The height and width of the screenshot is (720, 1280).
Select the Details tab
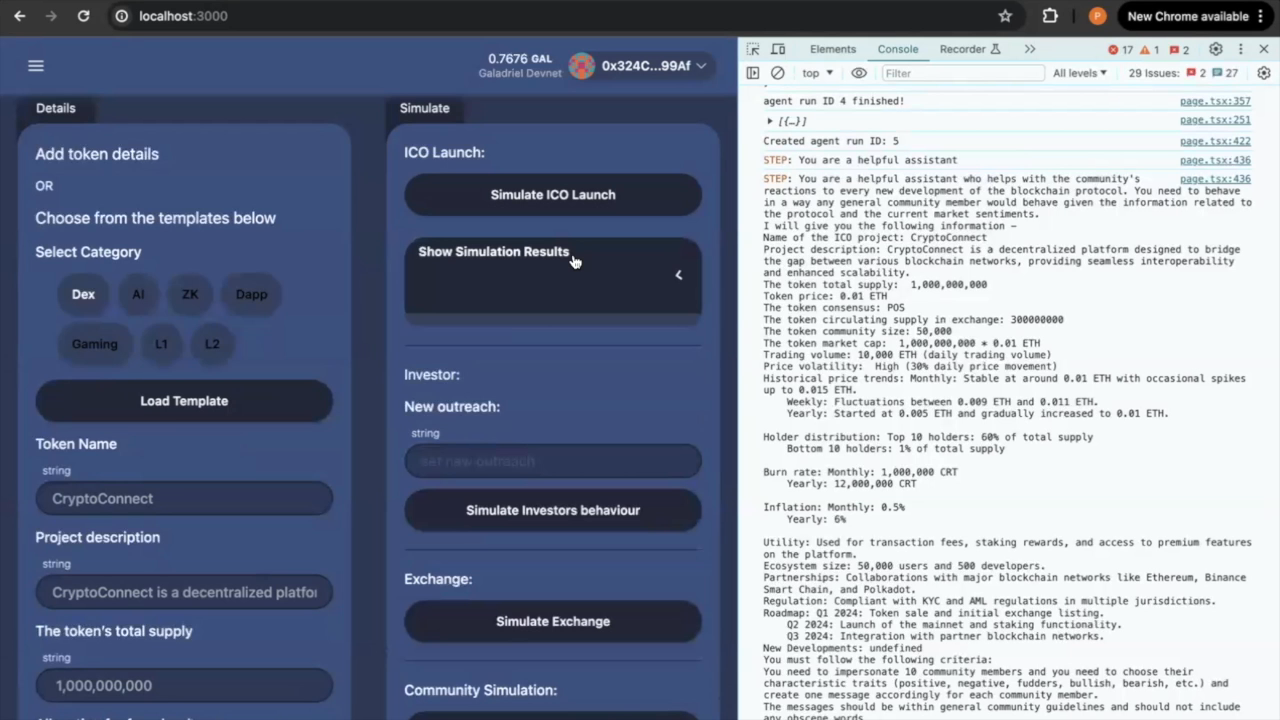(56, 108)
